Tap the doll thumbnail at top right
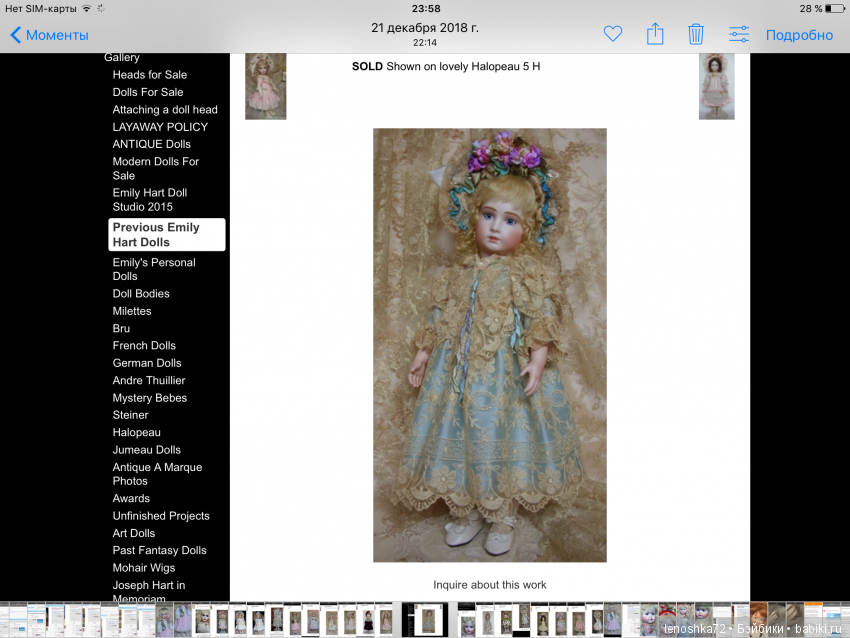The height and width of the screenshot is (638, 850). coord(716,86)
